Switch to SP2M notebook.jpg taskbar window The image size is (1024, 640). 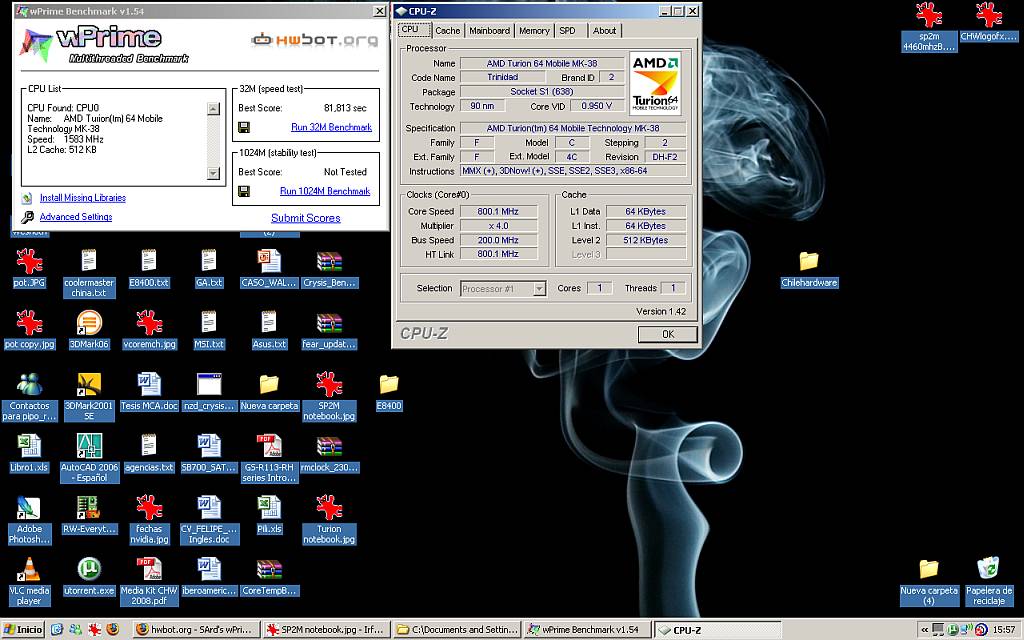pos(327,630)
